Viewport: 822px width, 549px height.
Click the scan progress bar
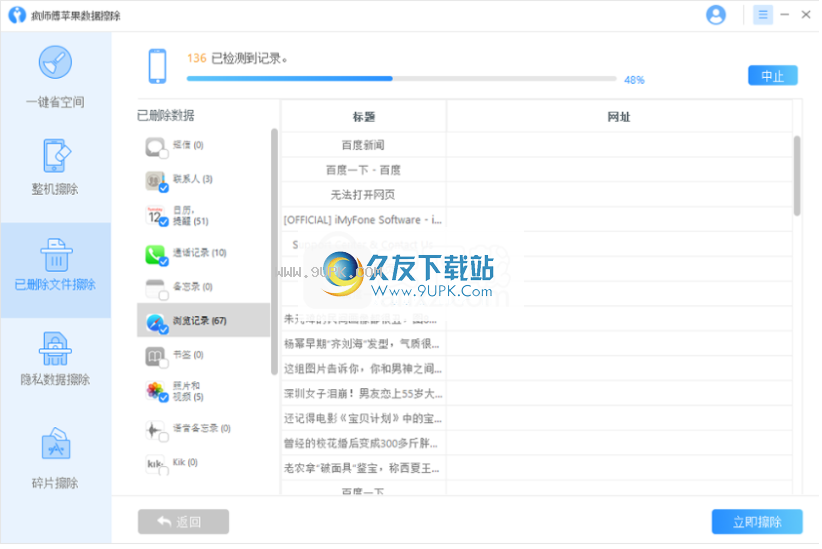(403, 79)
